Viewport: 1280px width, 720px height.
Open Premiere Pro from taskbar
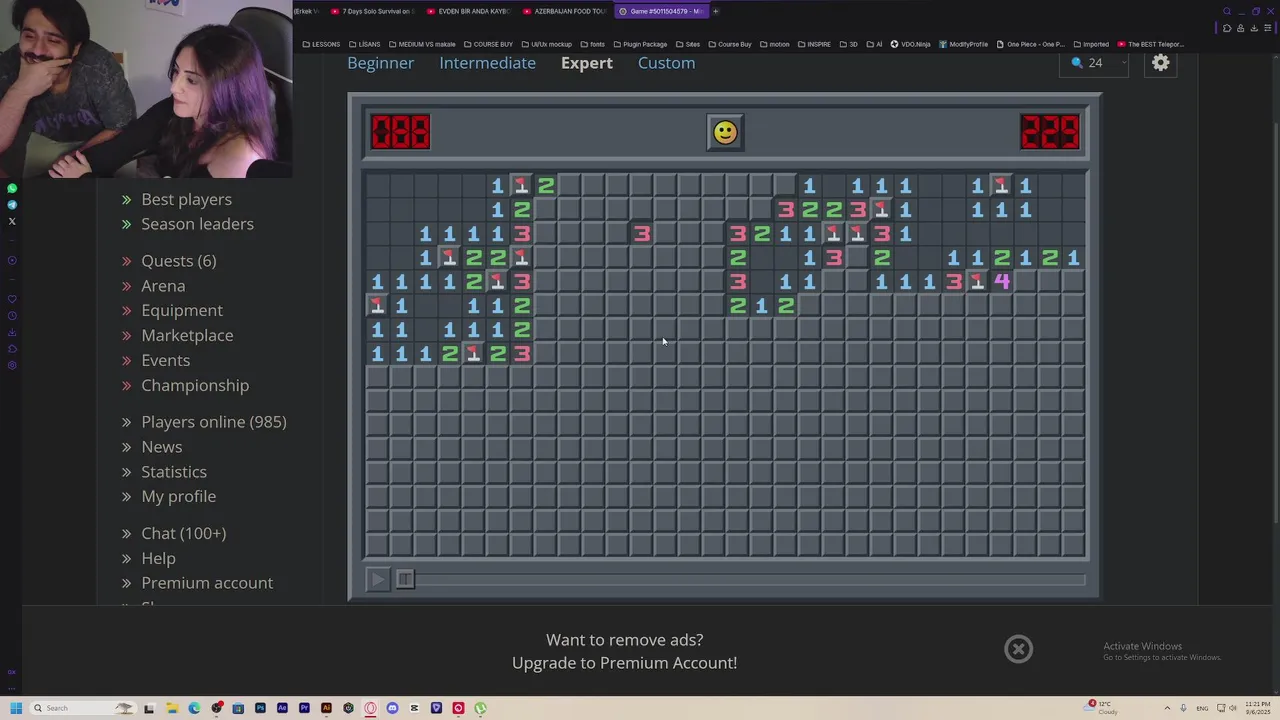pyautogui.click(x=304, y=708)
